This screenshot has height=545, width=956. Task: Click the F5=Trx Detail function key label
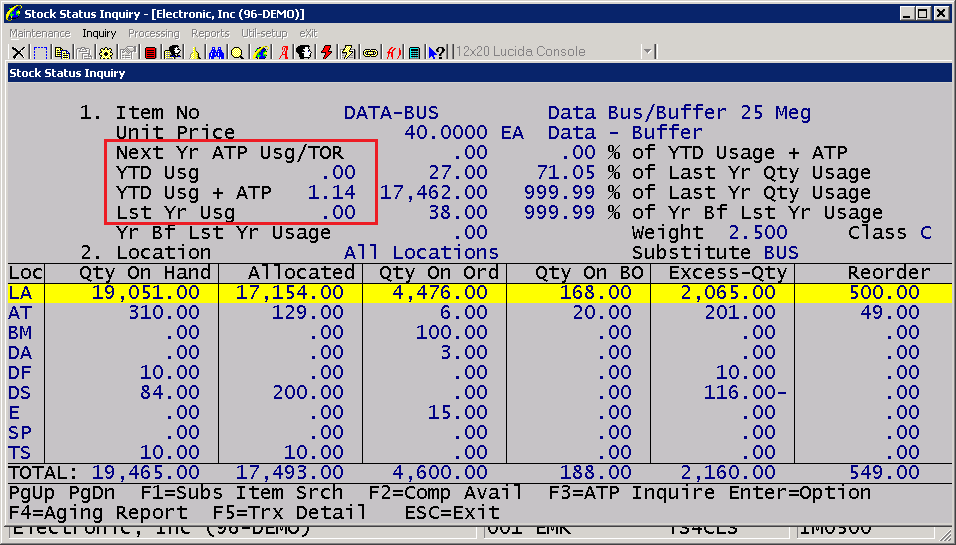point(290,513)
